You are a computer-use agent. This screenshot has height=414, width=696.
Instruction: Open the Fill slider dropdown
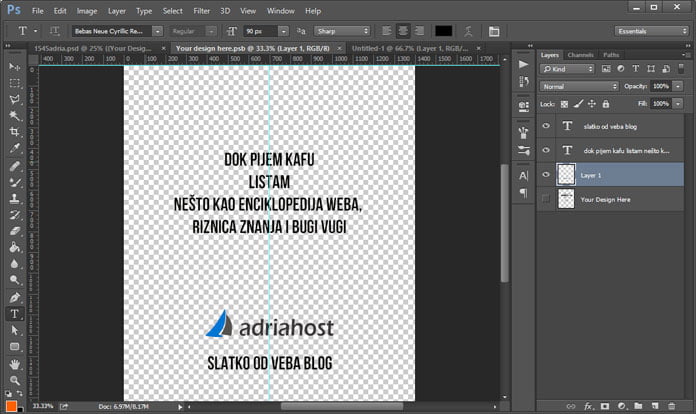[x=677, y=103]
